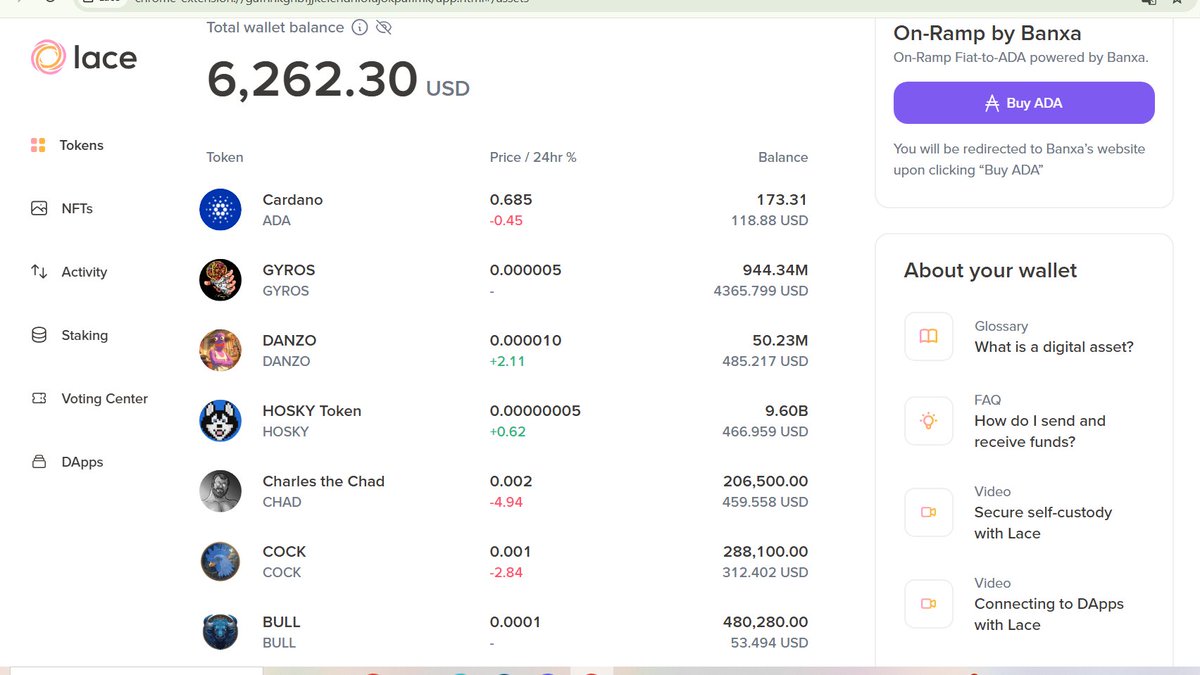Click the Voting Center ticket icon
This screenshot has height=675, width=1200.
(39, 398)
